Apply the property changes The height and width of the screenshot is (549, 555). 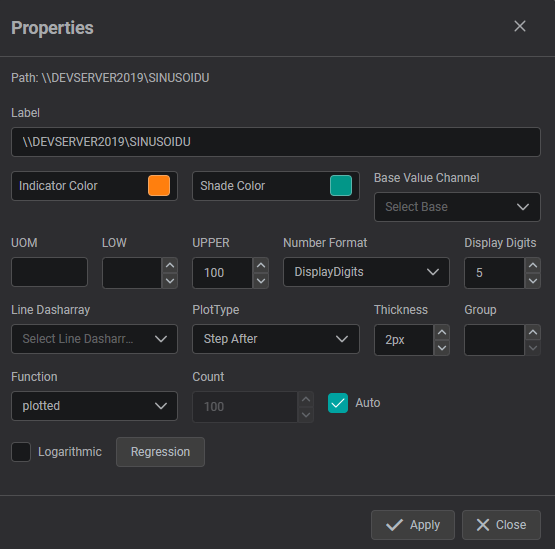pos(413,525)
